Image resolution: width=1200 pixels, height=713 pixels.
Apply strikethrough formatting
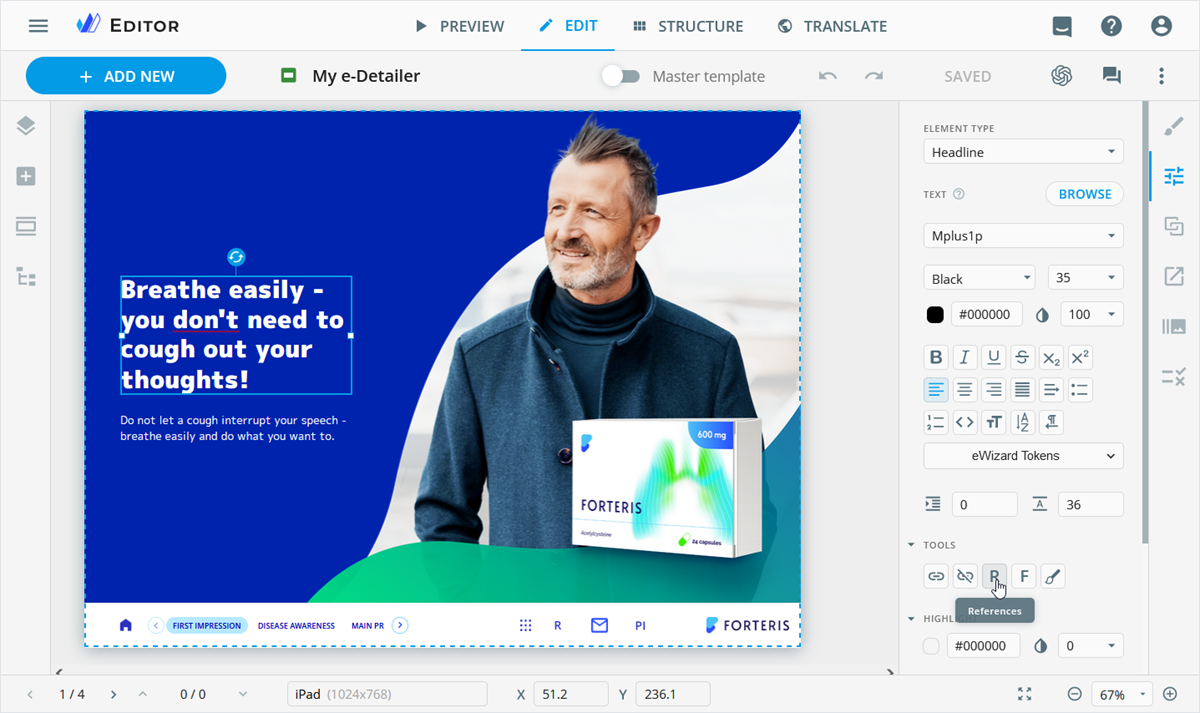point(1022,357)
